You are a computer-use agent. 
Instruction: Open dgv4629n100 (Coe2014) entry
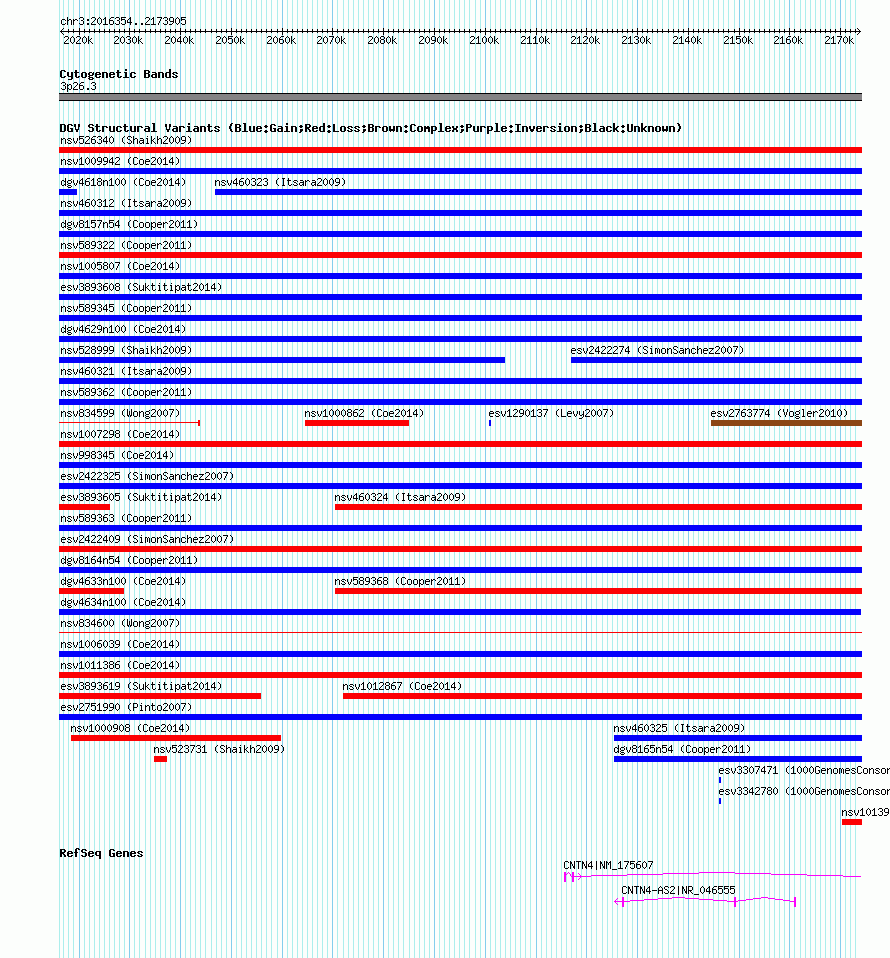tap(123, 329)
